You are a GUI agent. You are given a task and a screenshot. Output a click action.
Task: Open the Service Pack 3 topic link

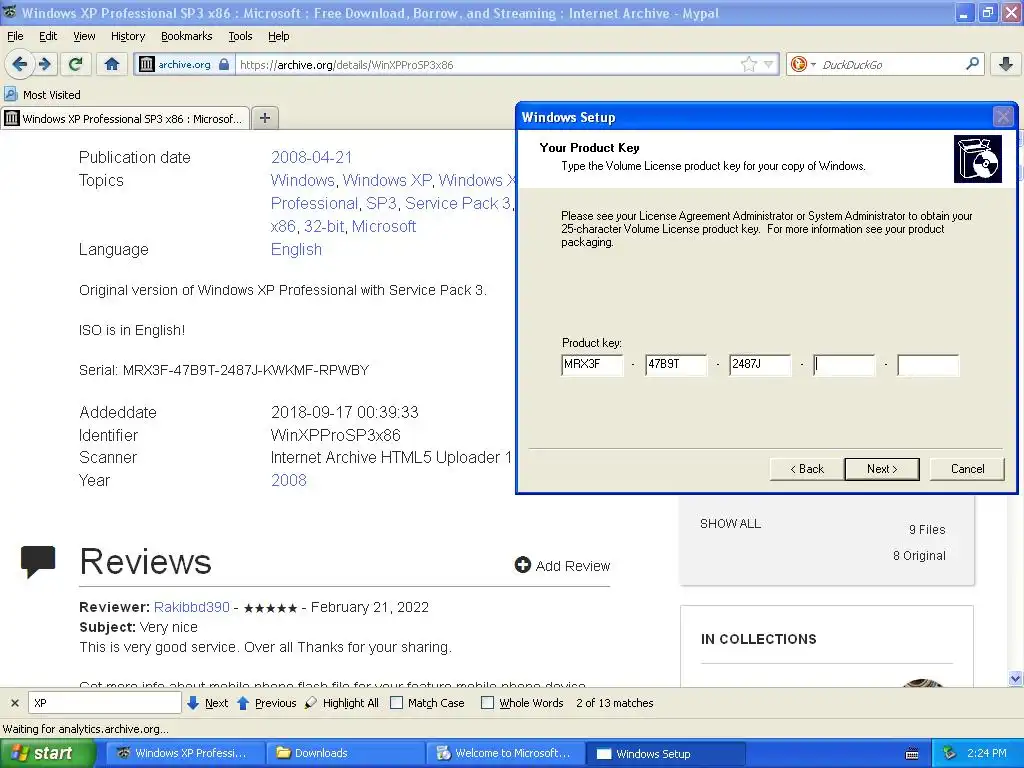pos(458,203)
